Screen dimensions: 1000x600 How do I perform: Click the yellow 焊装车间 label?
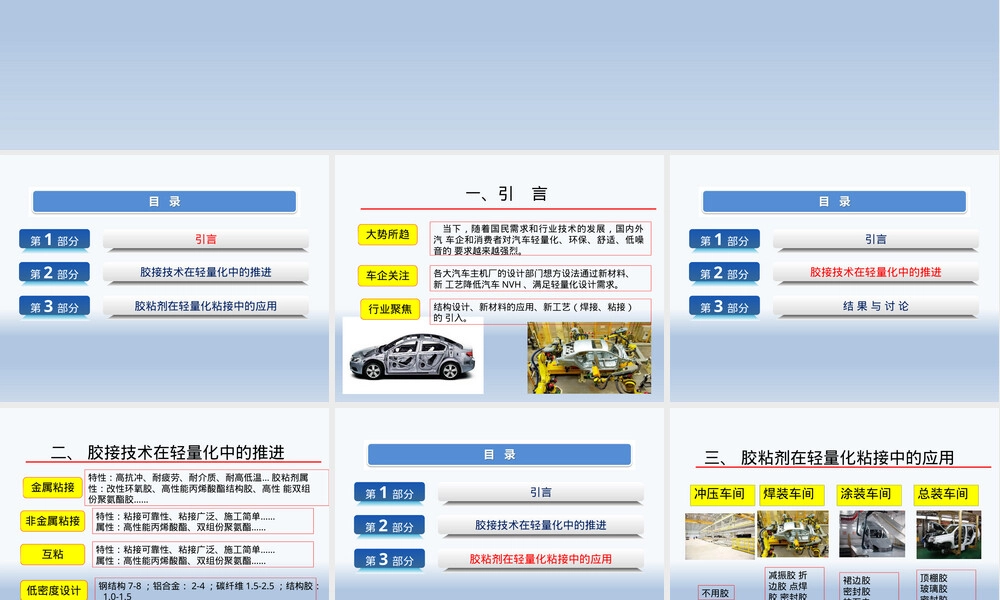[x=790, y=495]
